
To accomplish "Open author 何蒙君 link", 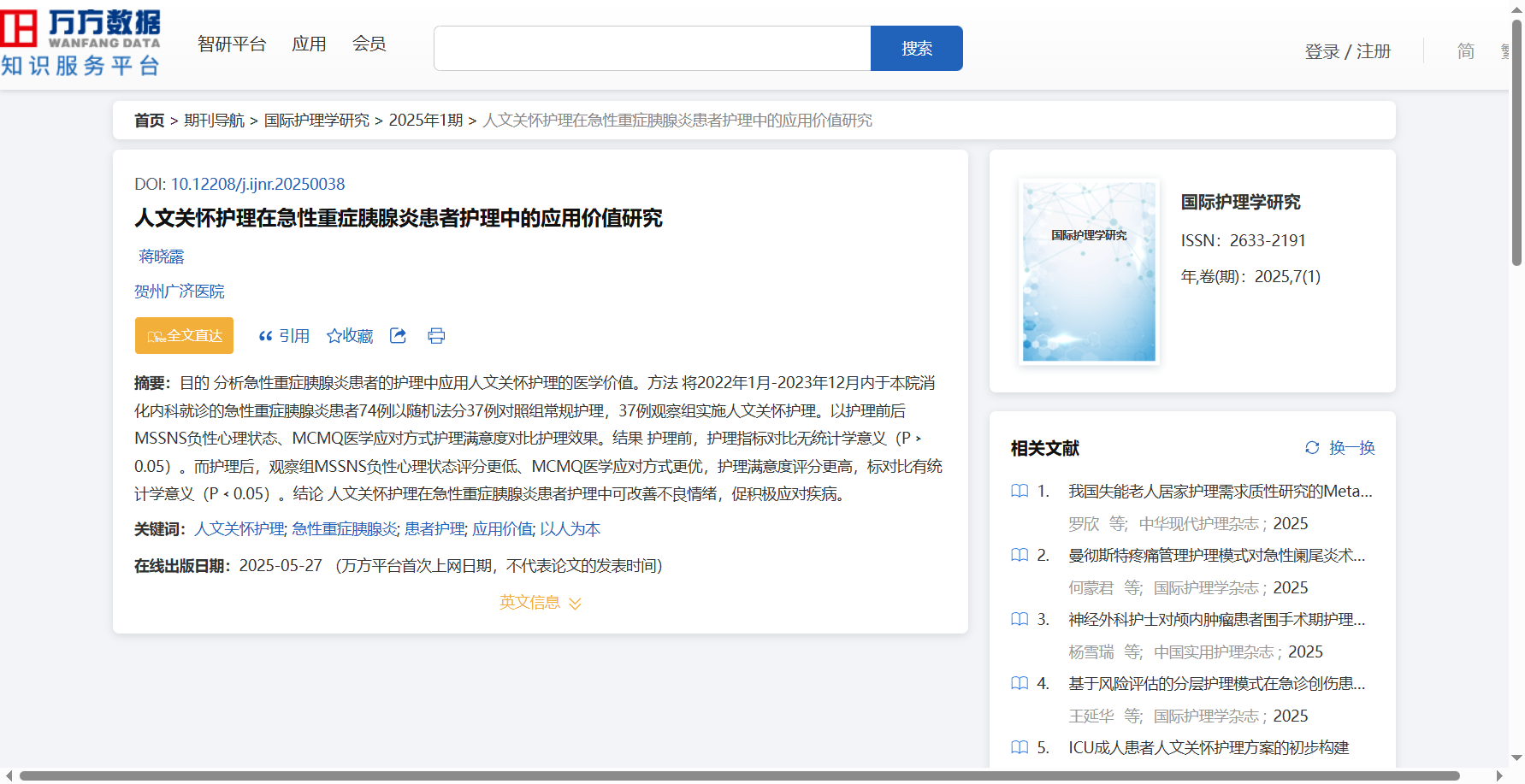I will [1091, 588].
